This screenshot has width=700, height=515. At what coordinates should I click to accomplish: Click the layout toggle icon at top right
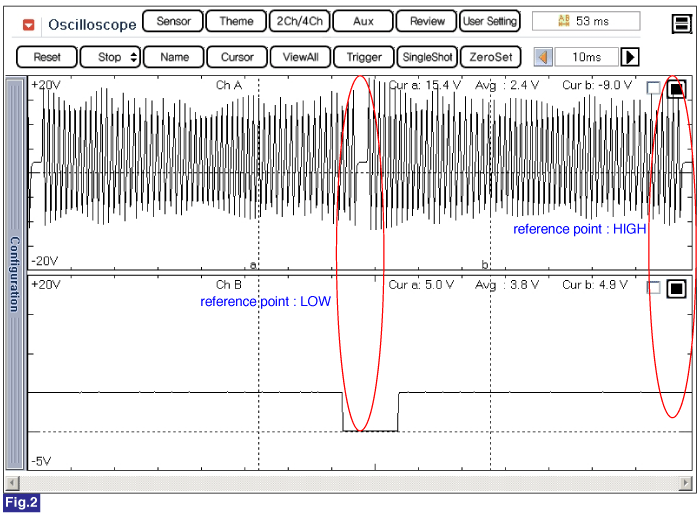(x=681, y=24)
